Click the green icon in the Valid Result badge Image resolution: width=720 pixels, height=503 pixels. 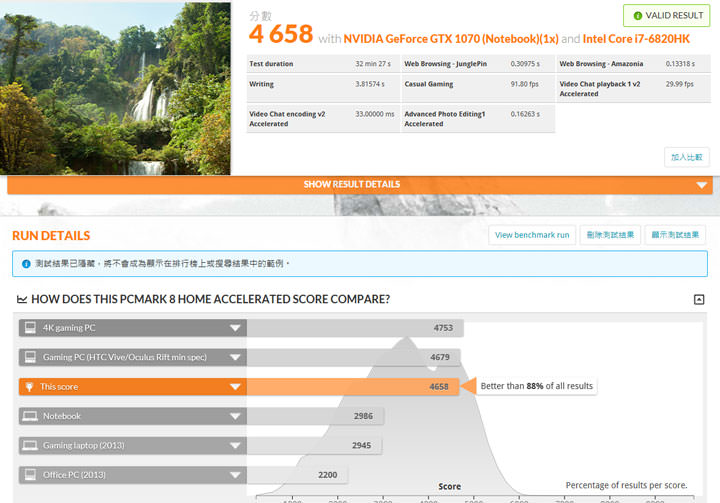click(637, 16)
